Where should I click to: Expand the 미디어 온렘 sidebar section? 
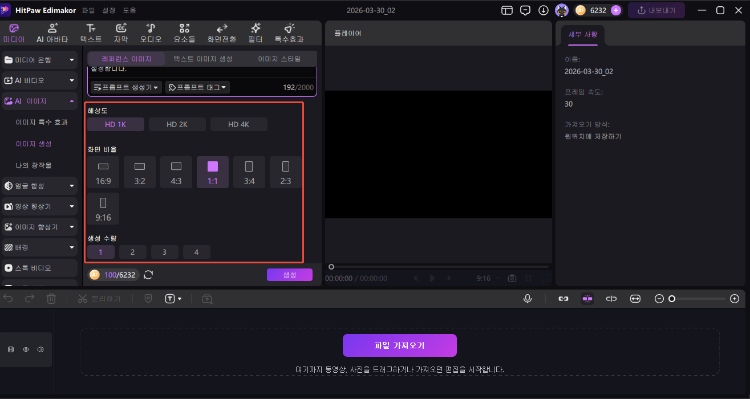click(40, 60)
